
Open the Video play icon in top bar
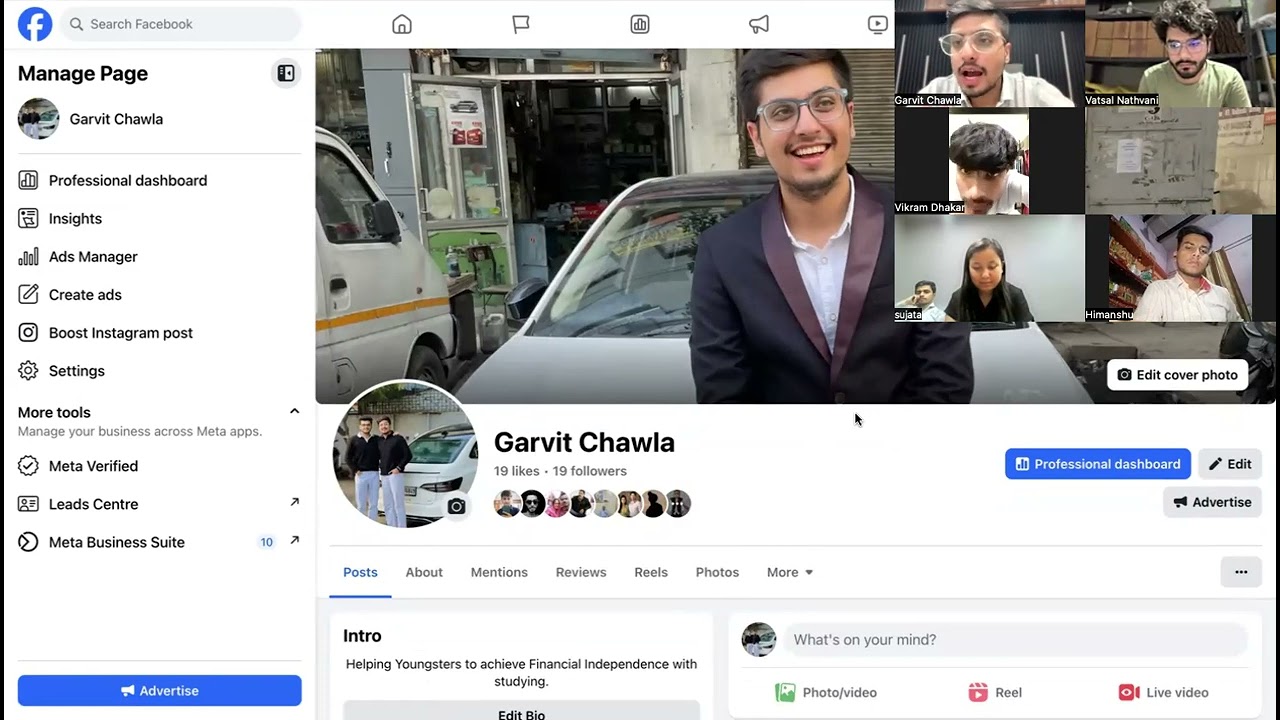tap(877, 24)
